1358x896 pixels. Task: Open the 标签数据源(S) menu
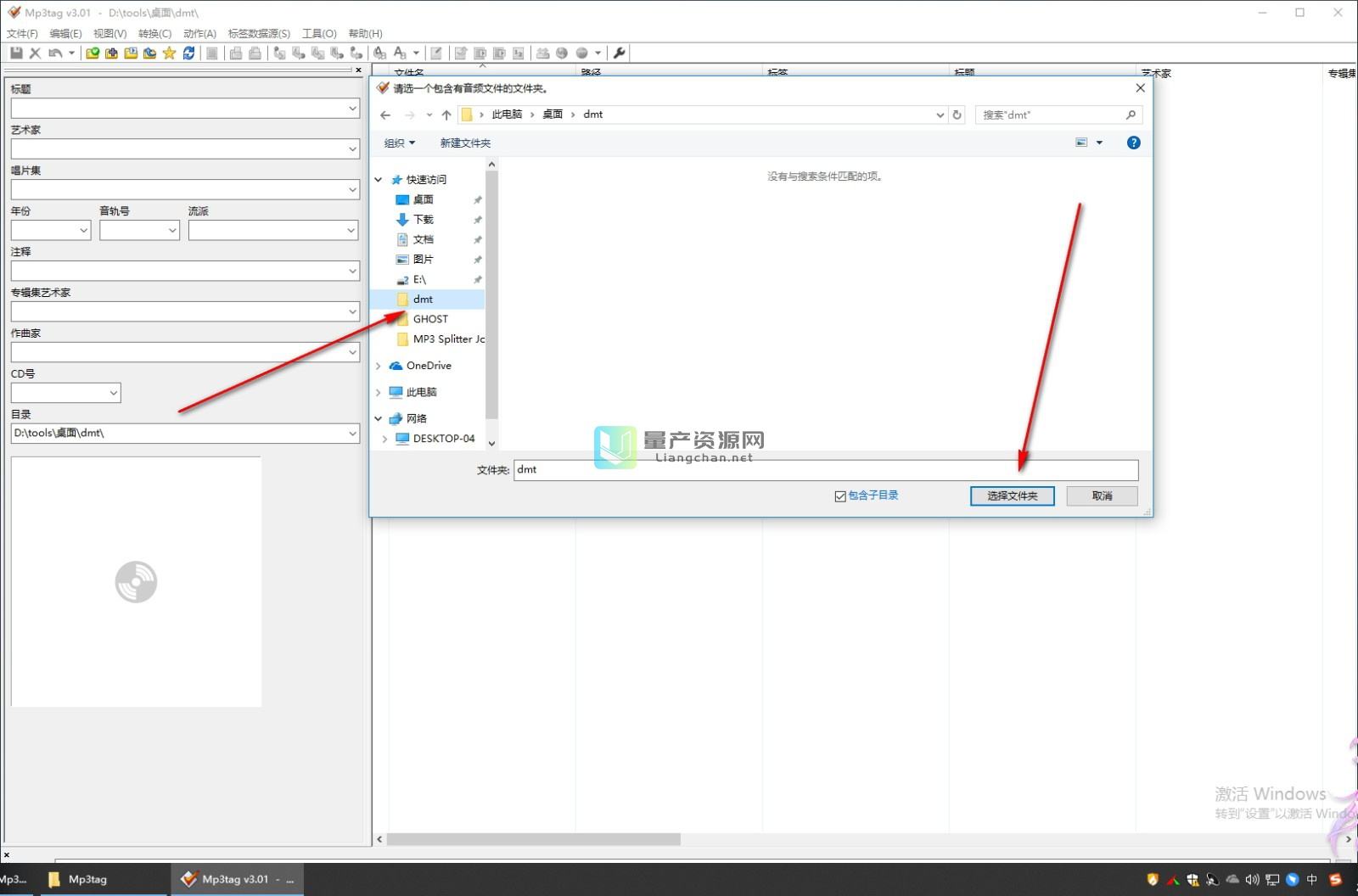click(x=258, y=33)
